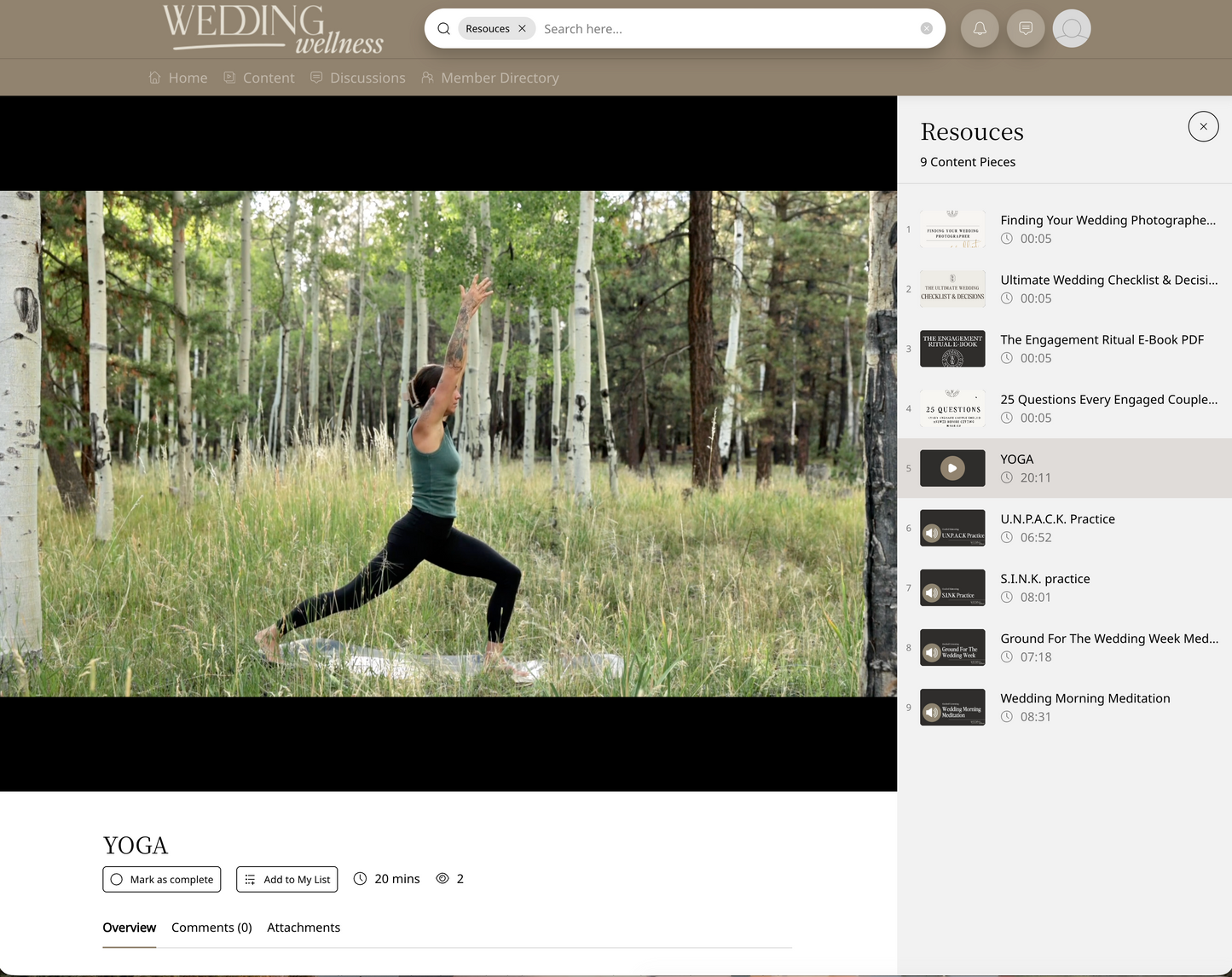Switch to the Comments (0) tab

tap(211, 928)
